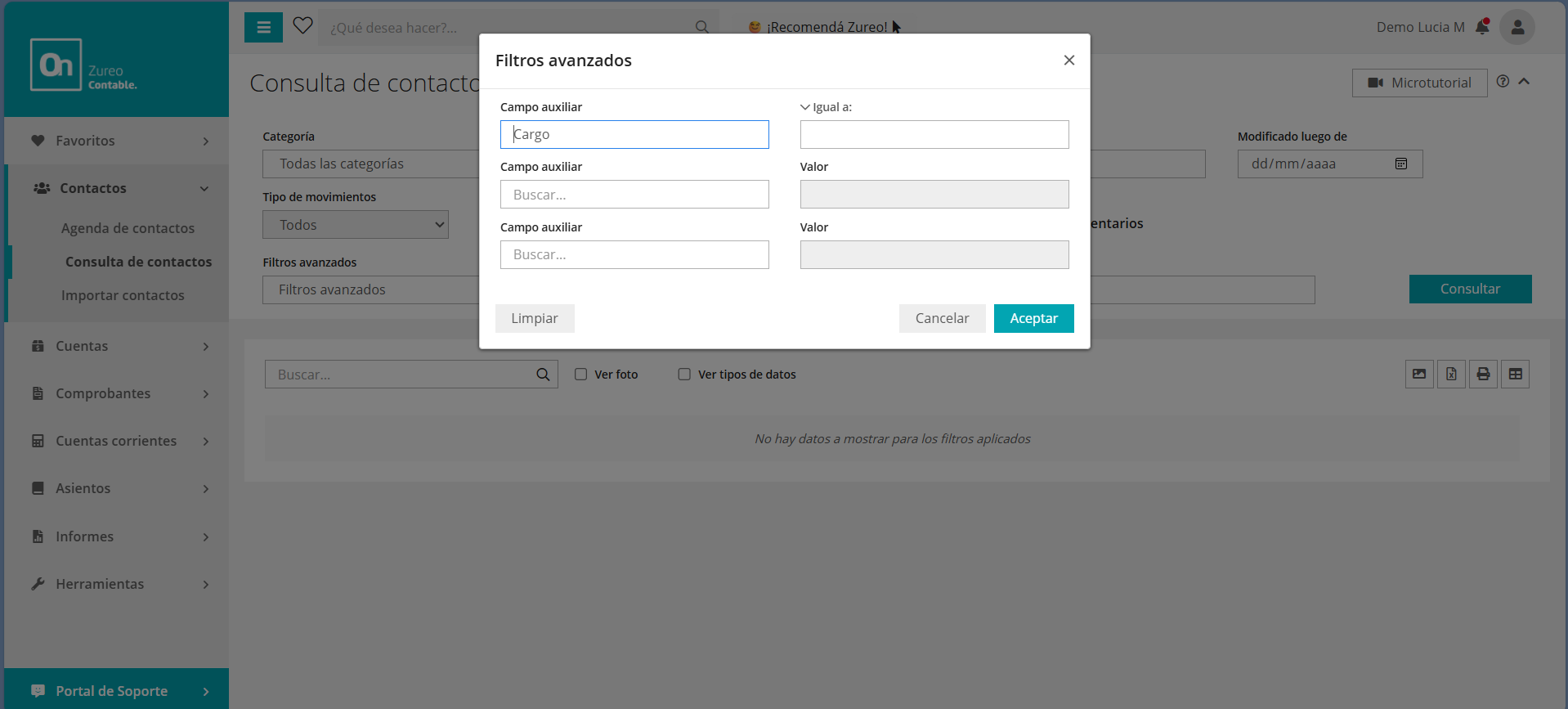Click the hamburger menu icon
The height and width of the screenshot is (709, 1568).
[x=263, y=28]
